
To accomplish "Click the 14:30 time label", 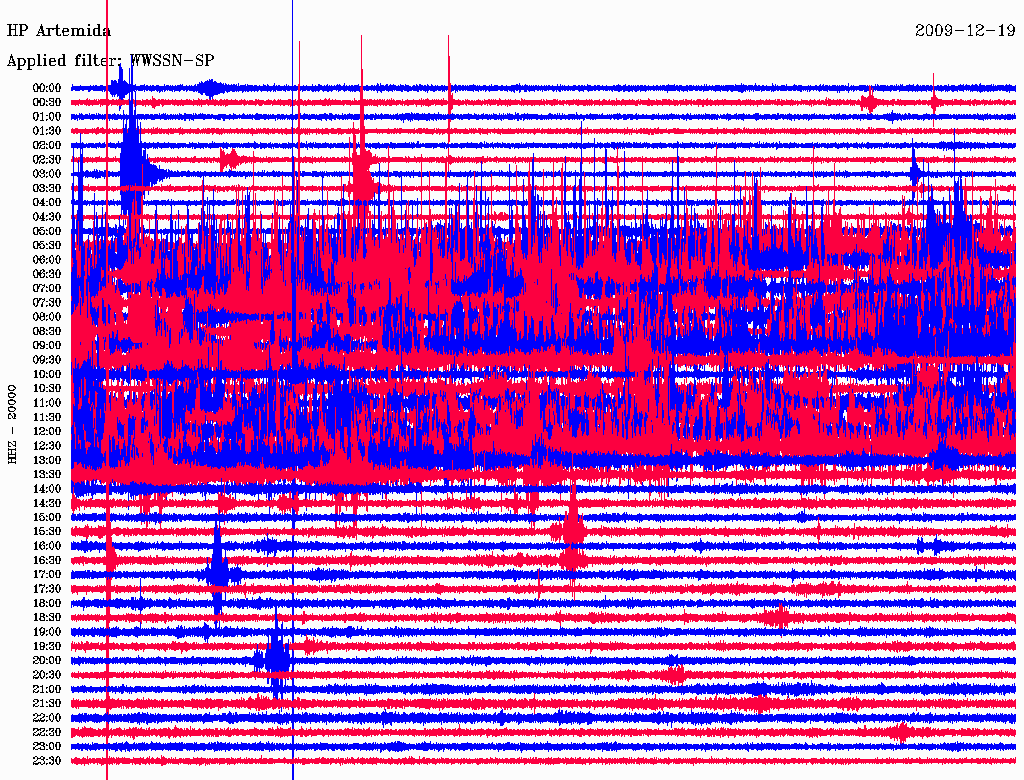I will click(x=47, y=503).
